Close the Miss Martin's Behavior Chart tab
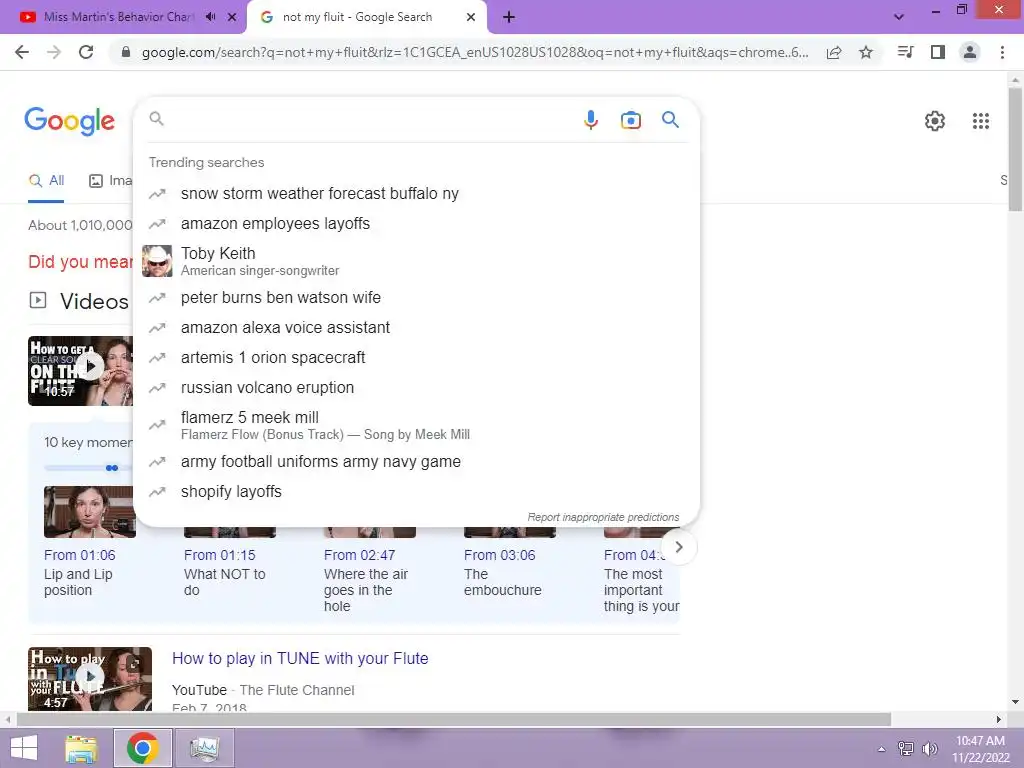Image resolution: width=1024 pixels, height=768 pixels. coord(232,17)
